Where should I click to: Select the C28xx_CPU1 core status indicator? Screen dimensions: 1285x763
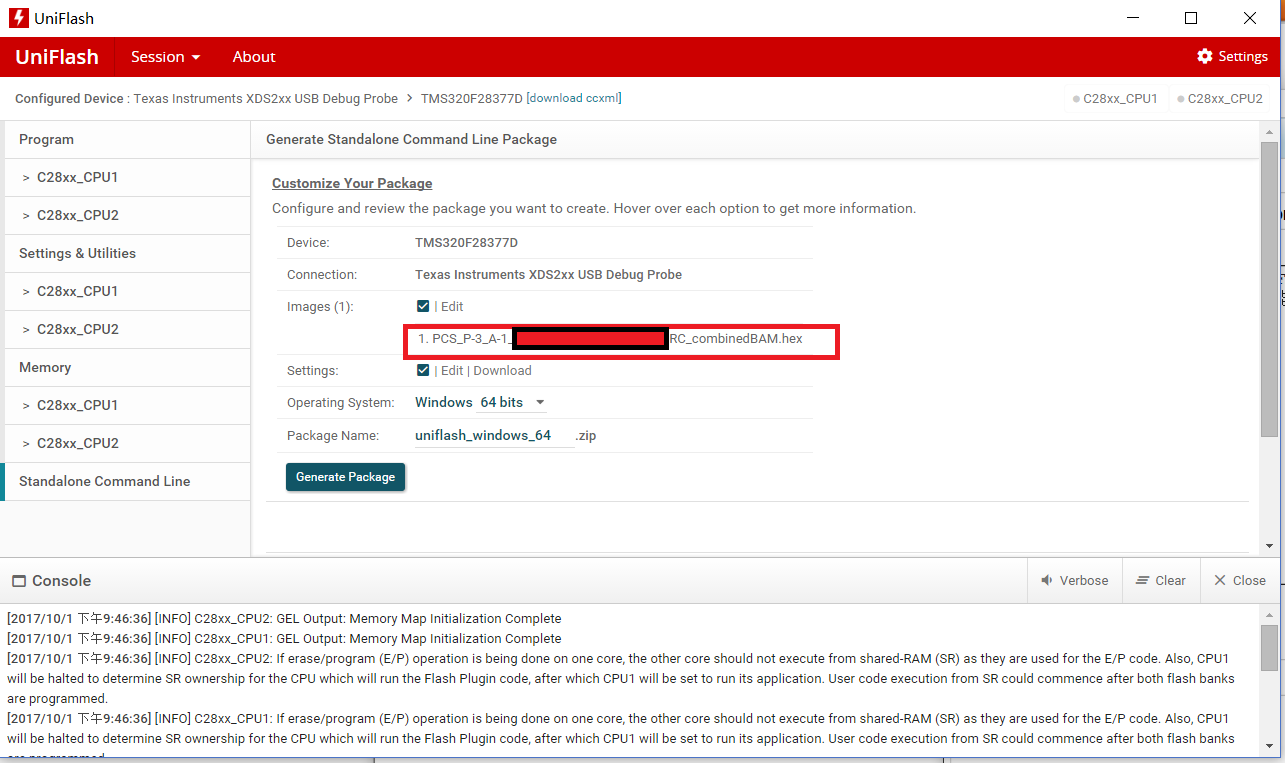point(1115,99)
